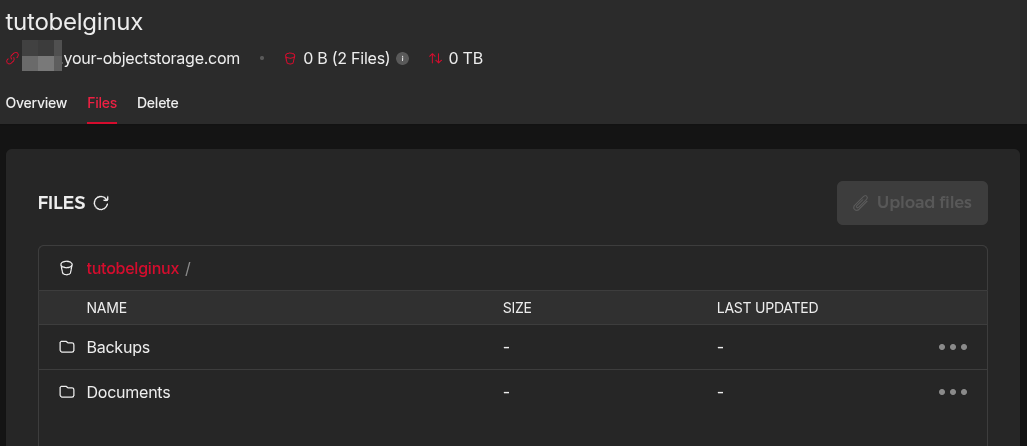Click the Upload files button
1027x446 pixels.
912,203
